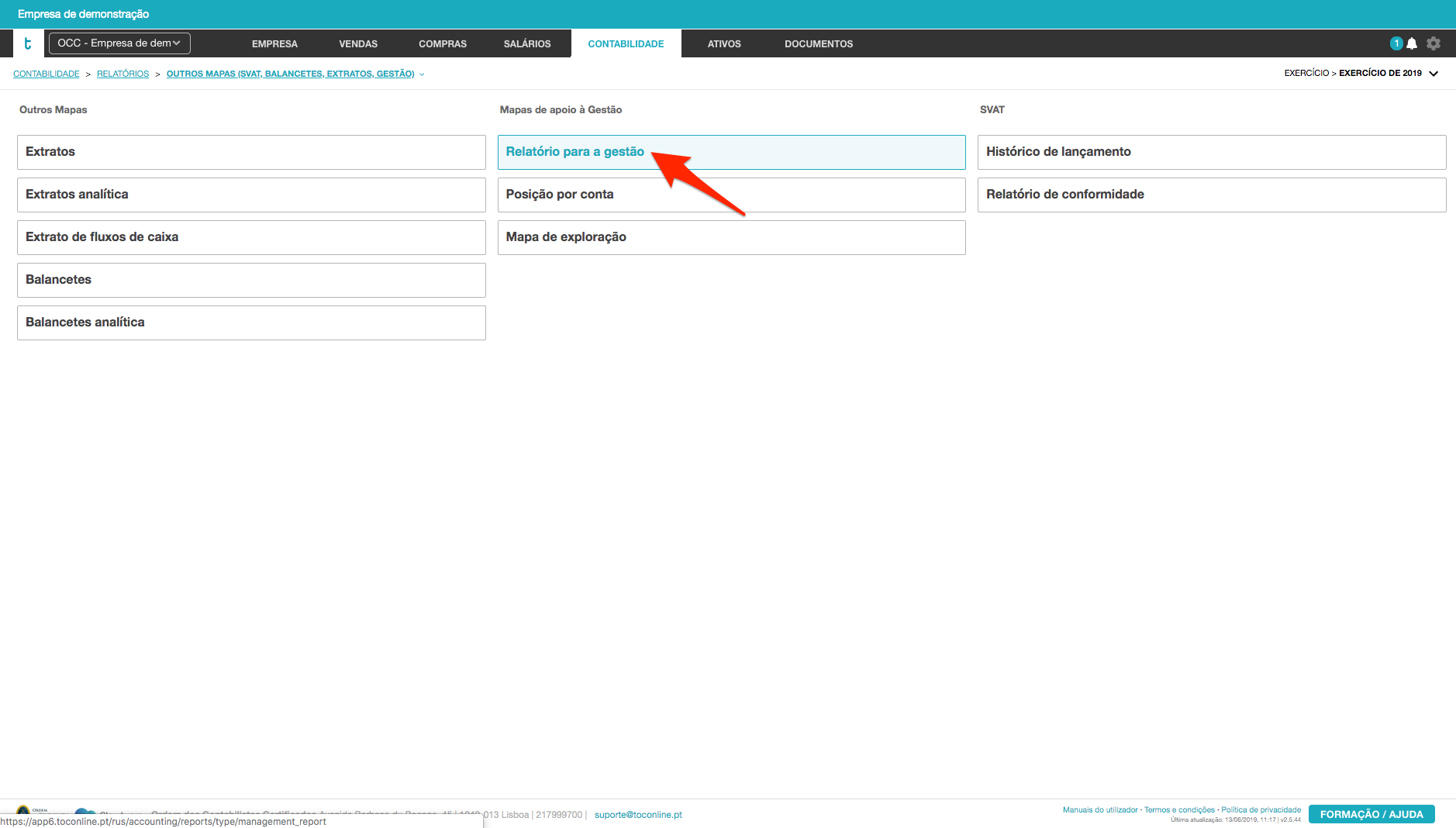Open Relatório para a gestão report

[x=575, y=152]
